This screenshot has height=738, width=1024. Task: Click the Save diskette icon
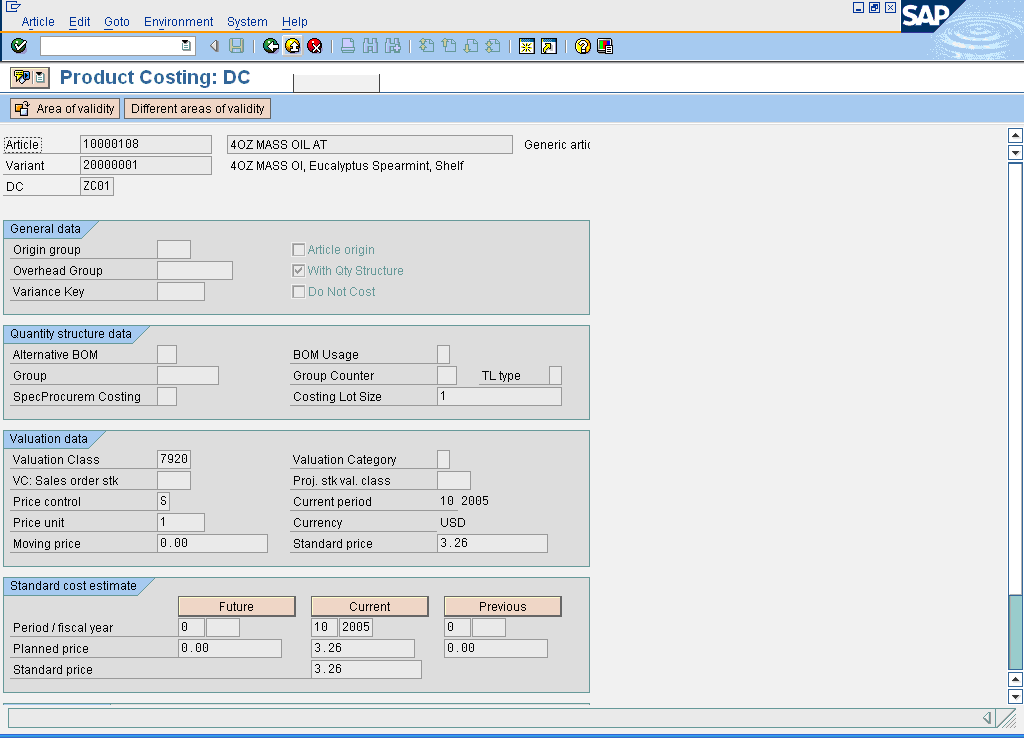coord(236,46)
